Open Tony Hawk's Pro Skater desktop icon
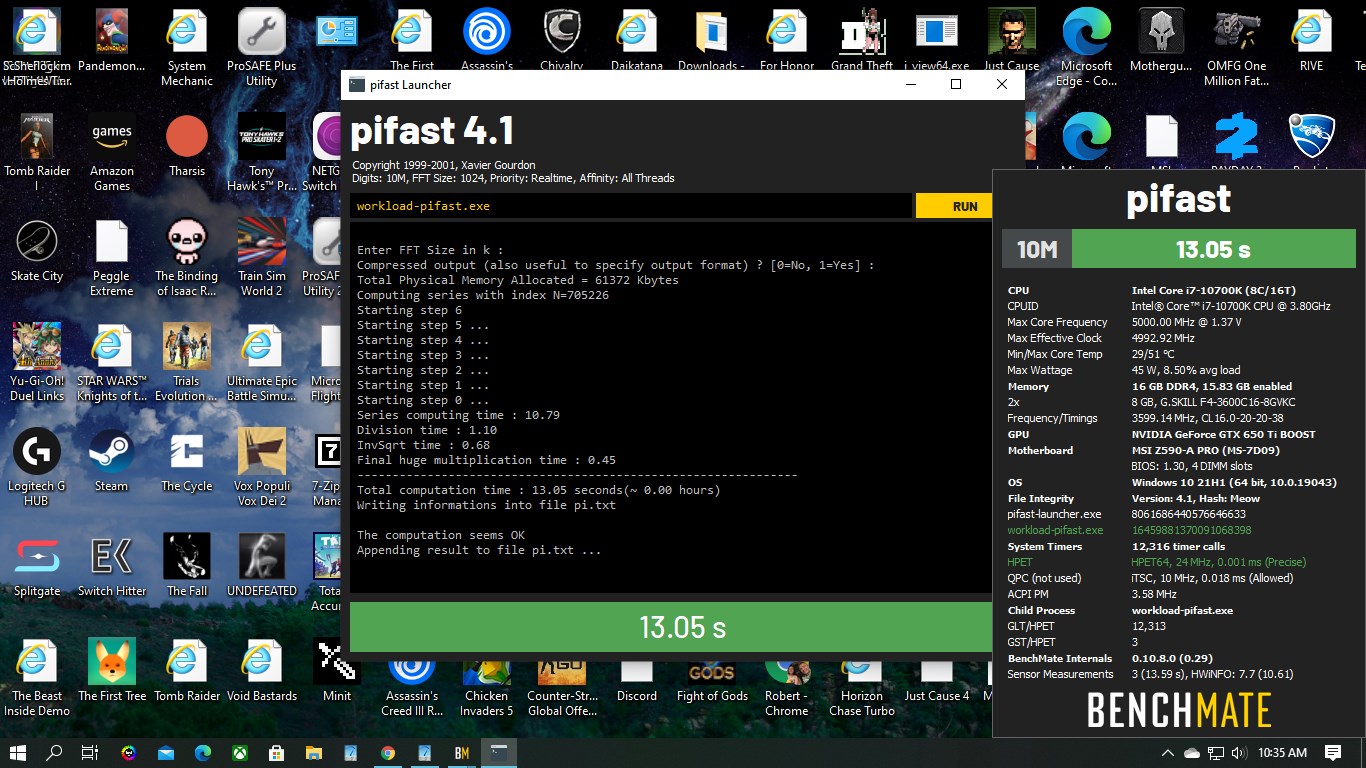1366x768 pixels. click(x=262, y=152)
